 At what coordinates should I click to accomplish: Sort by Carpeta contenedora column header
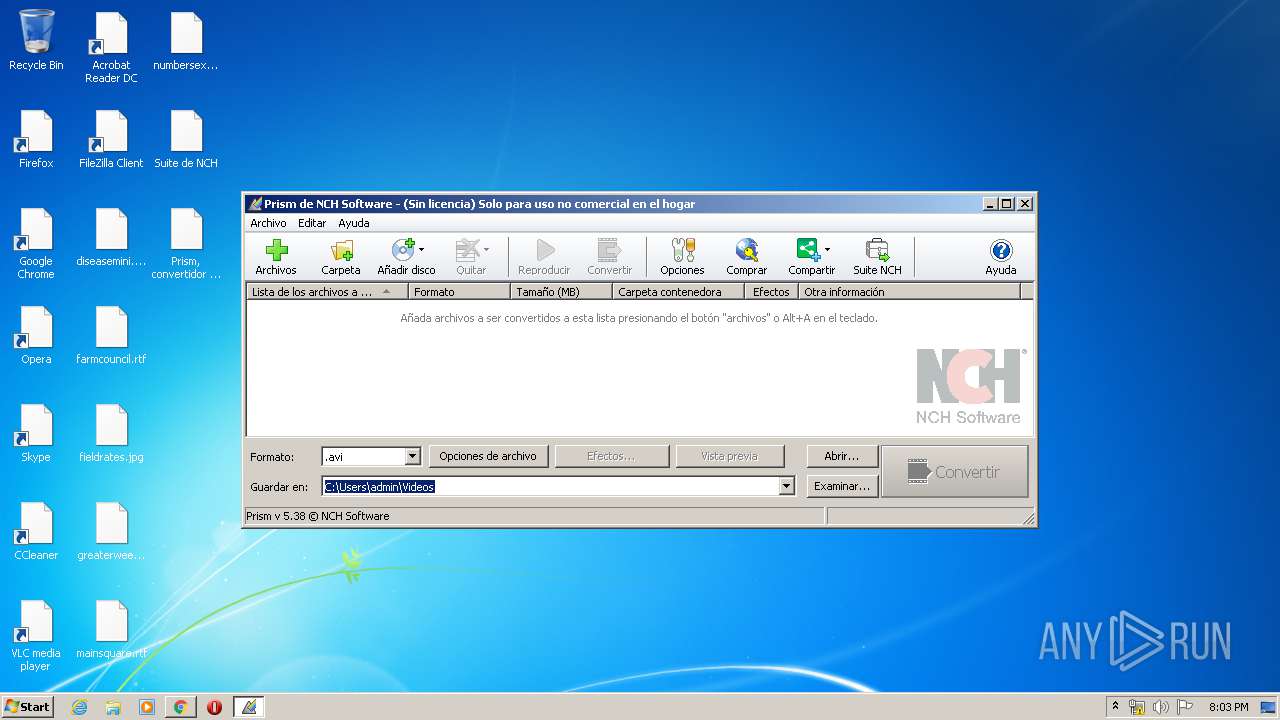tap(678, 292)
